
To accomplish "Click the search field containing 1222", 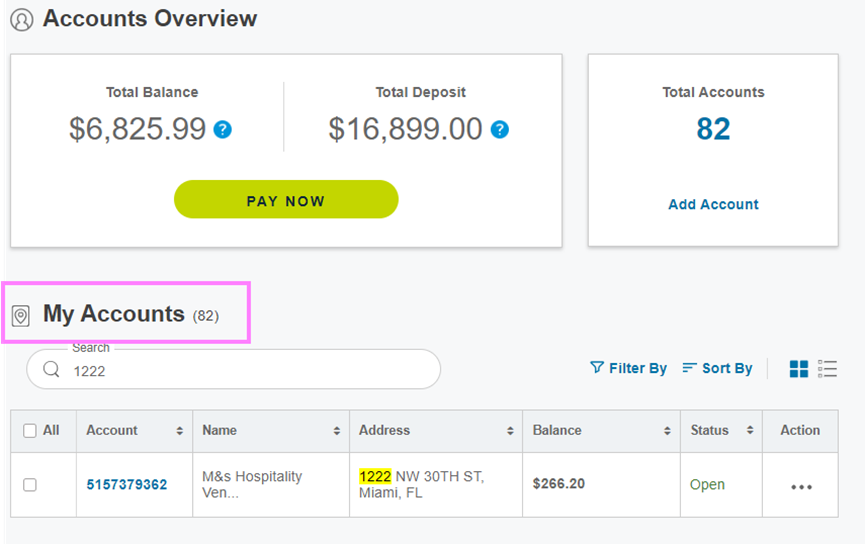I will coord(233,369).
